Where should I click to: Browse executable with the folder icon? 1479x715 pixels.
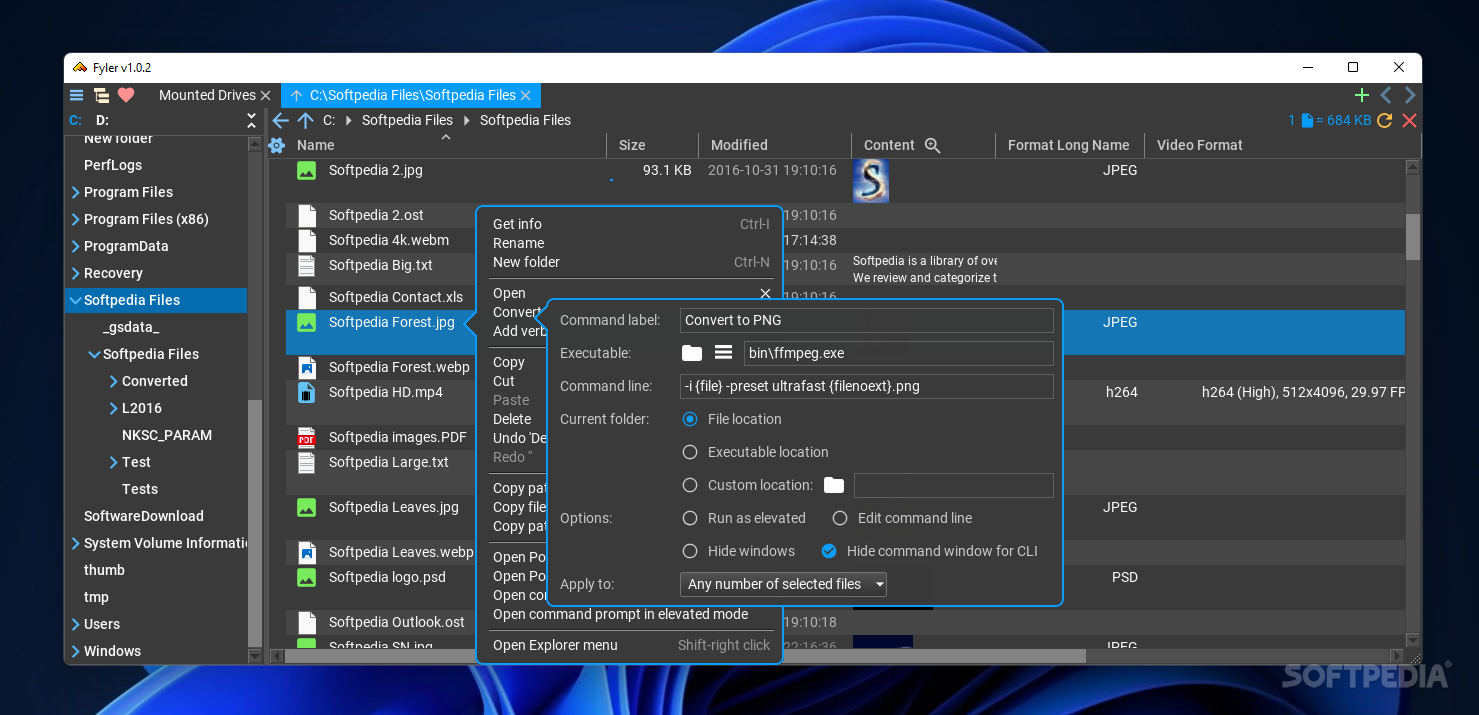click(692, 352)
